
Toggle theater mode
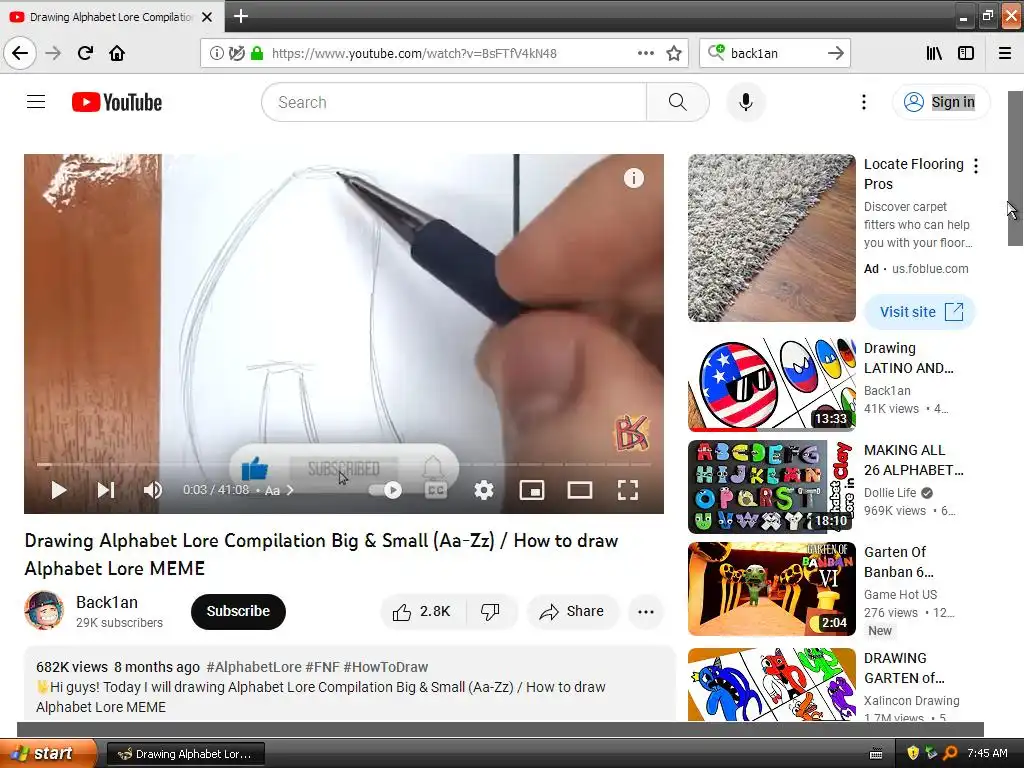[x=580, y=490]
